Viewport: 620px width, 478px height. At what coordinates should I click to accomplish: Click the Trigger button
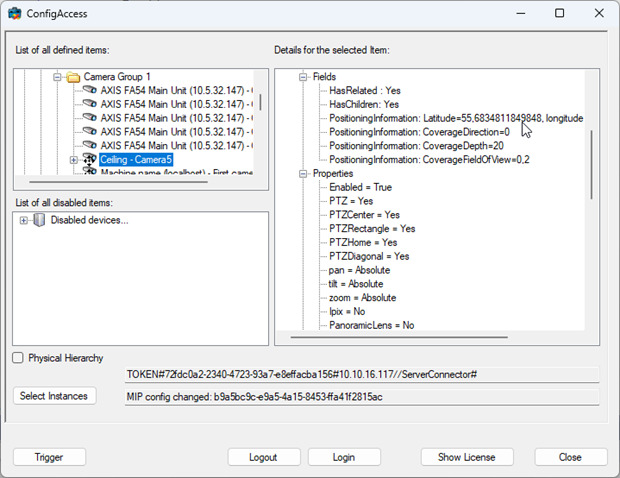(49, 457)
